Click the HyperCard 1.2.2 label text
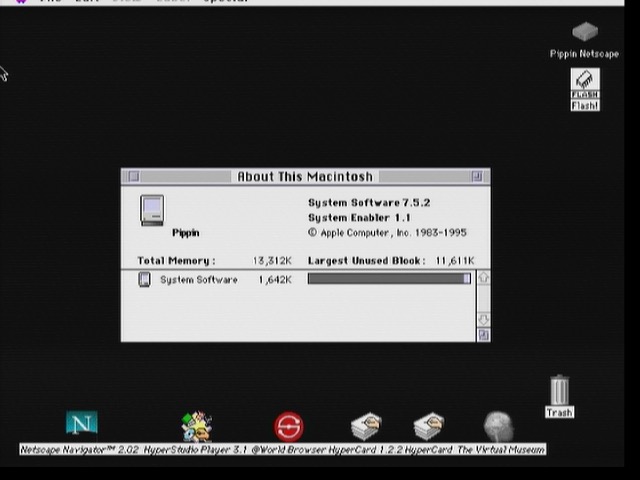The image size is (640, 480). tap(366, 450)
